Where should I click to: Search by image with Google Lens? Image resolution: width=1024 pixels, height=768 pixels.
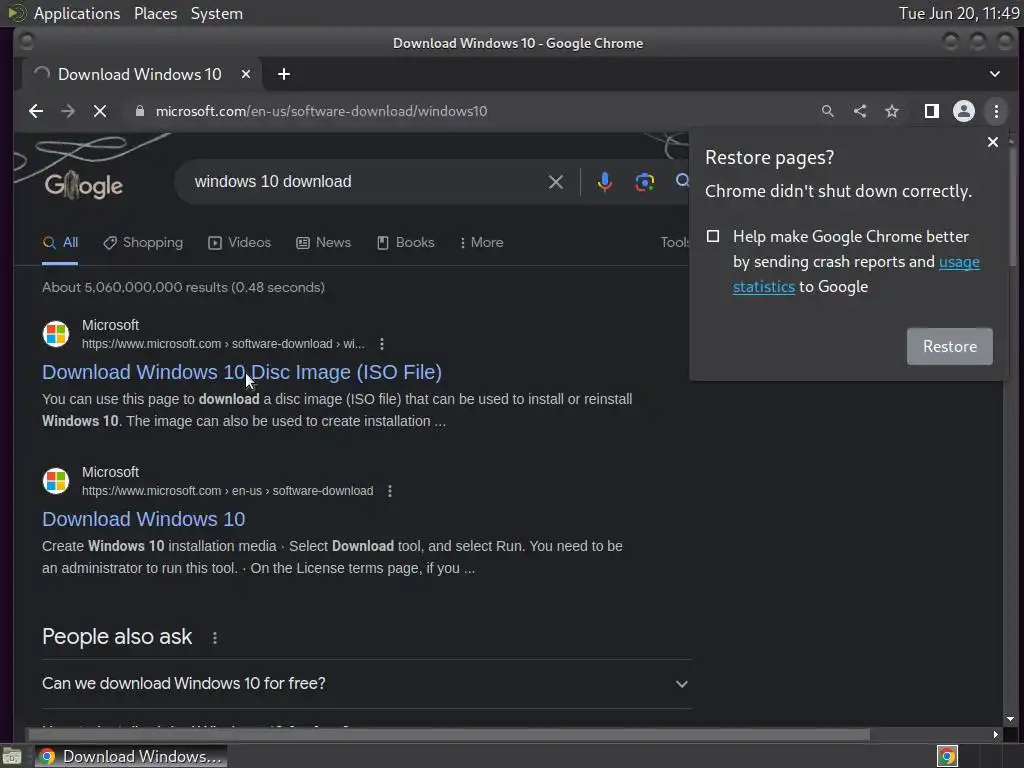(x=645, y=182)
